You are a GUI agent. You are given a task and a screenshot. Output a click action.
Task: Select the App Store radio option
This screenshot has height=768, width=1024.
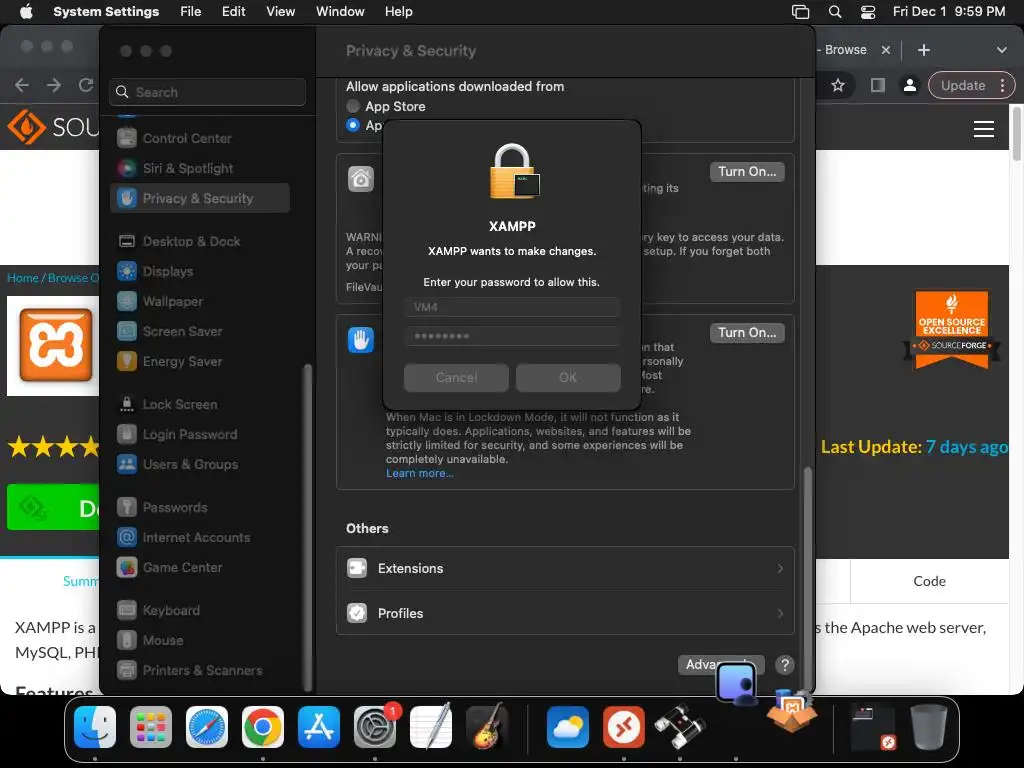click(x=353, y=106)
